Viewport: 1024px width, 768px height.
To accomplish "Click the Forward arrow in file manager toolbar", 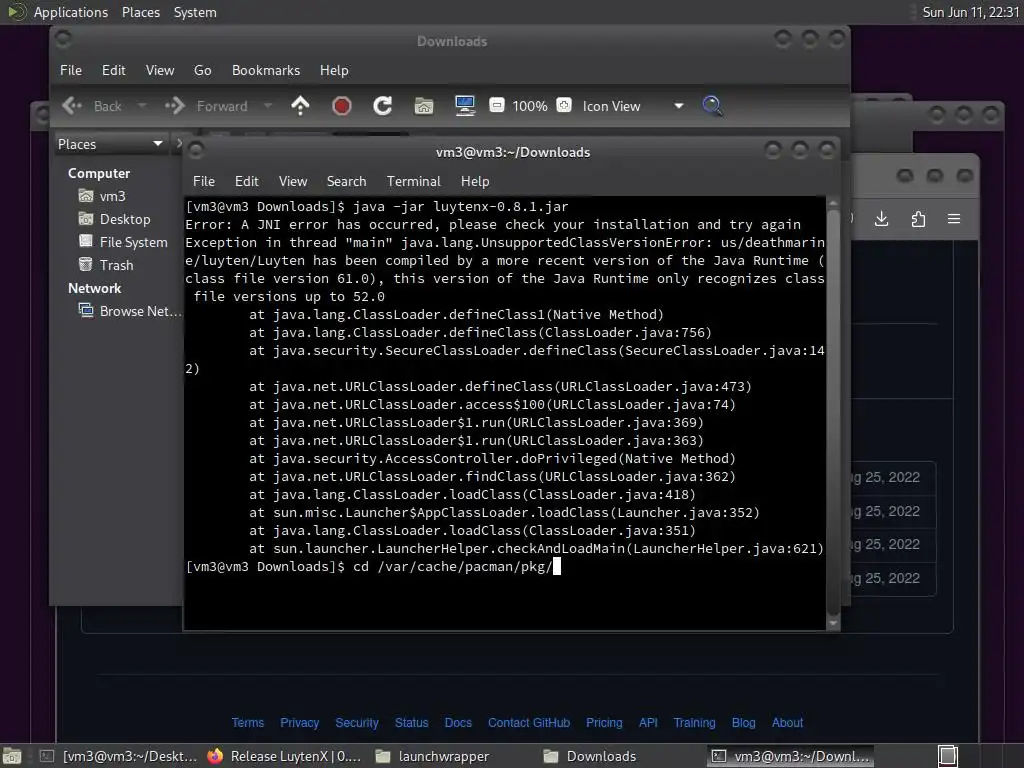I will pyautogui.click(x=175, y=106).
